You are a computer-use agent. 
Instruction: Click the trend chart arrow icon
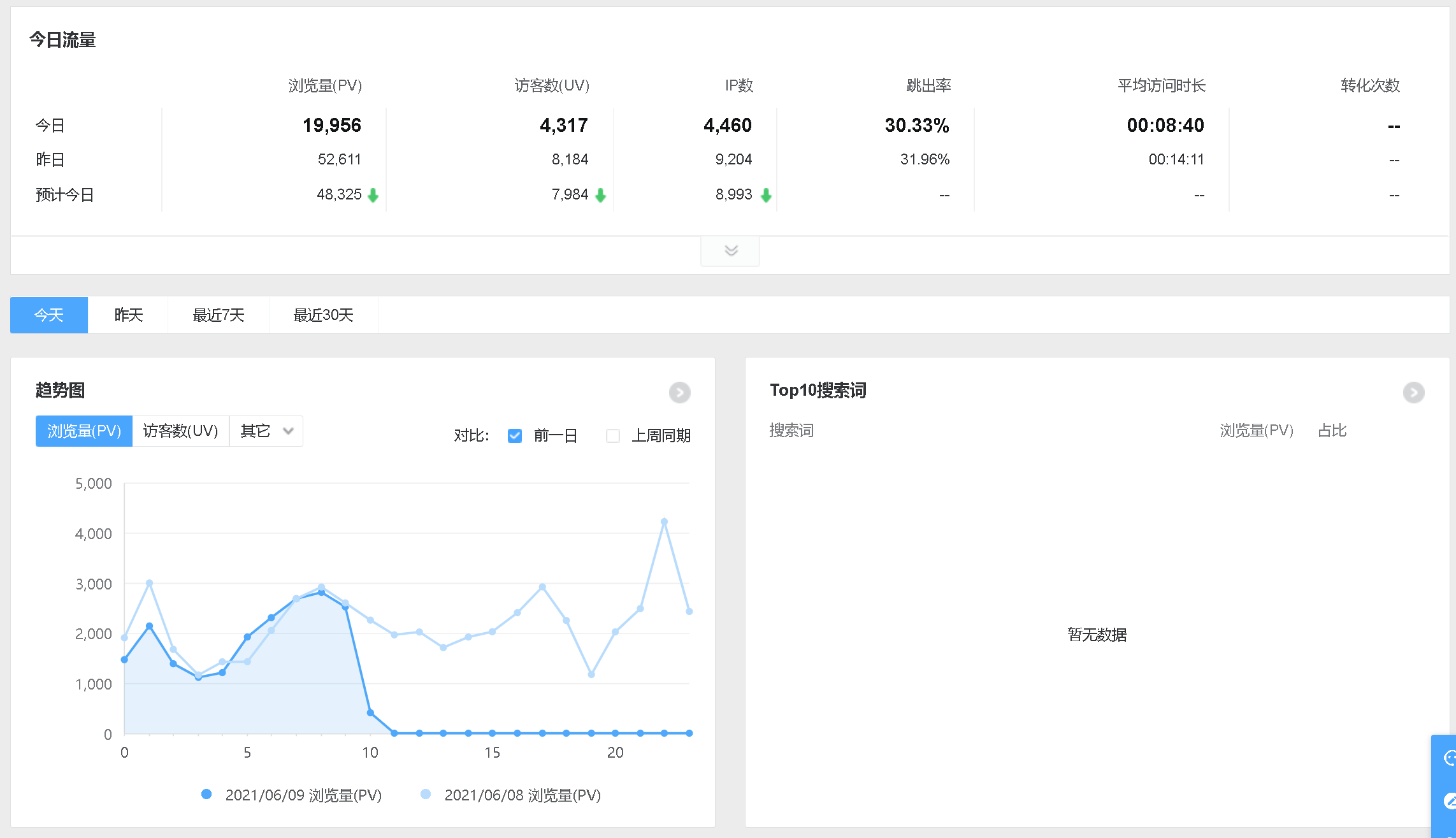(x=679, y=393)
